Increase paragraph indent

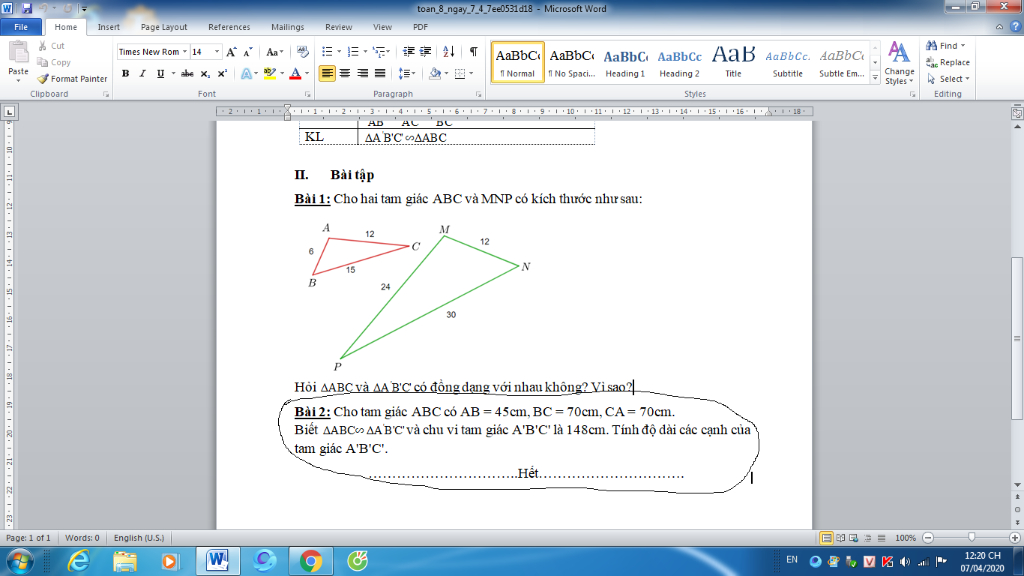pyautogui.click(x=425, y=52)
